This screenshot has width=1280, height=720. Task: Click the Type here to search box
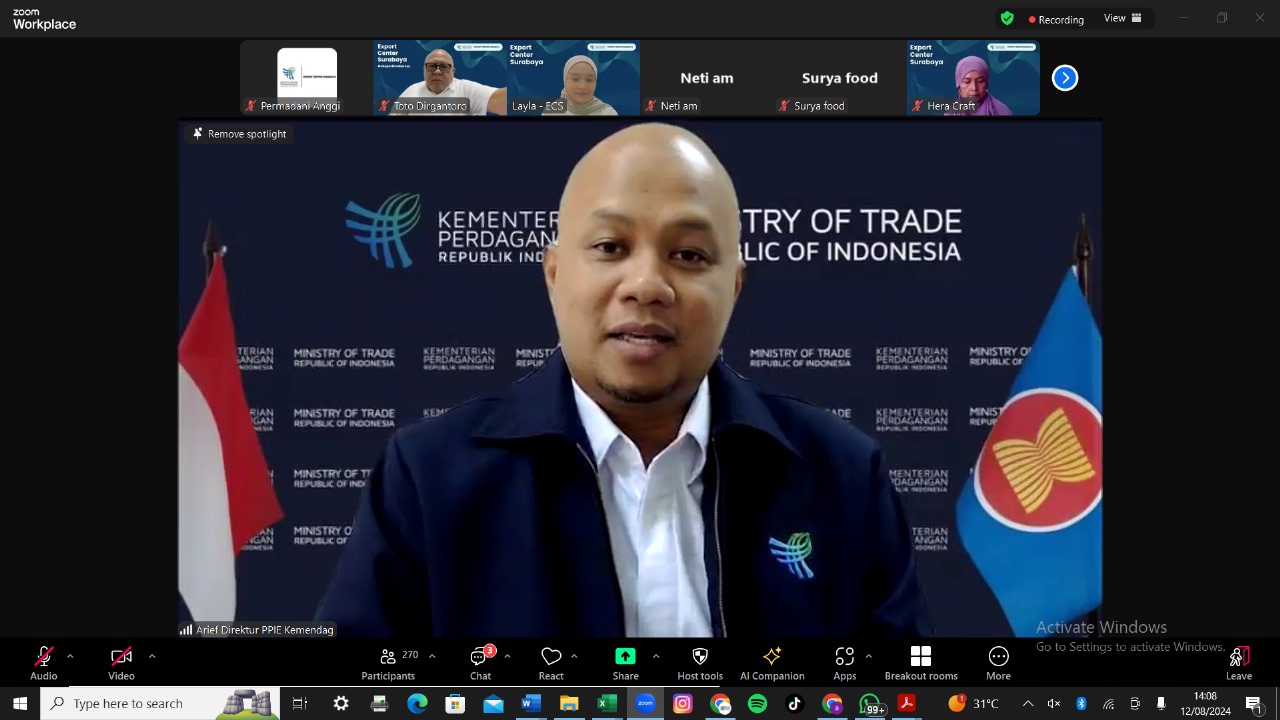tap(160, 704)
